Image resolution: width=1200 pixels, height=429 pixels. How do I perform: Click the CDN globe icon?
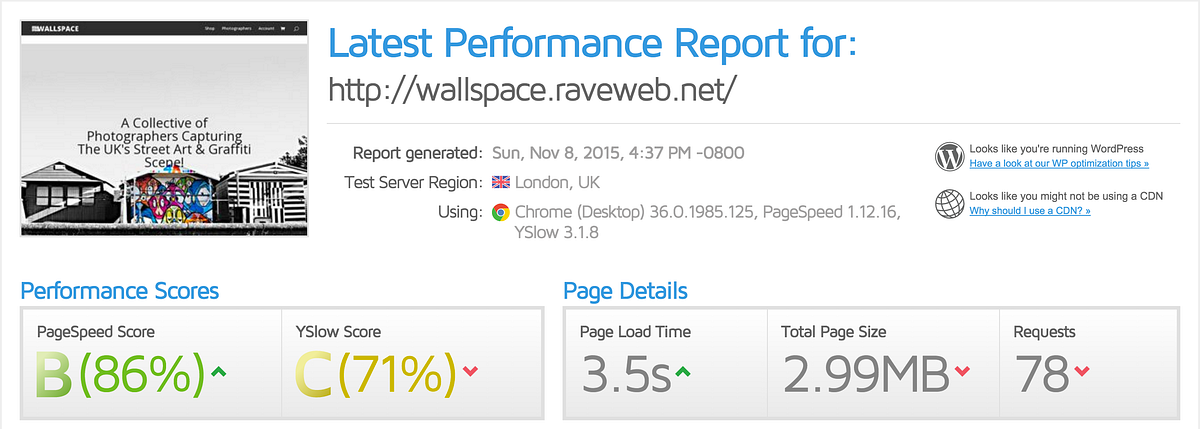click(948, 204)
